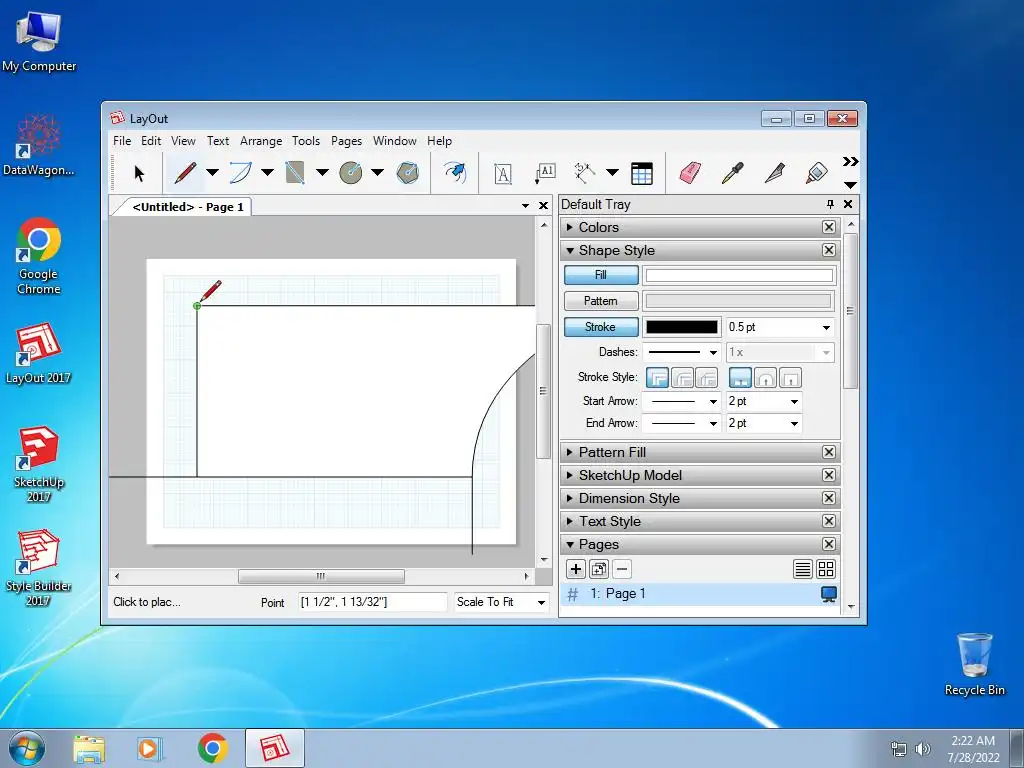This screenshot has width=1024, height=768.
Task: Toggle the Stroke button in Shape Style
Action: [x=601, y=327]
